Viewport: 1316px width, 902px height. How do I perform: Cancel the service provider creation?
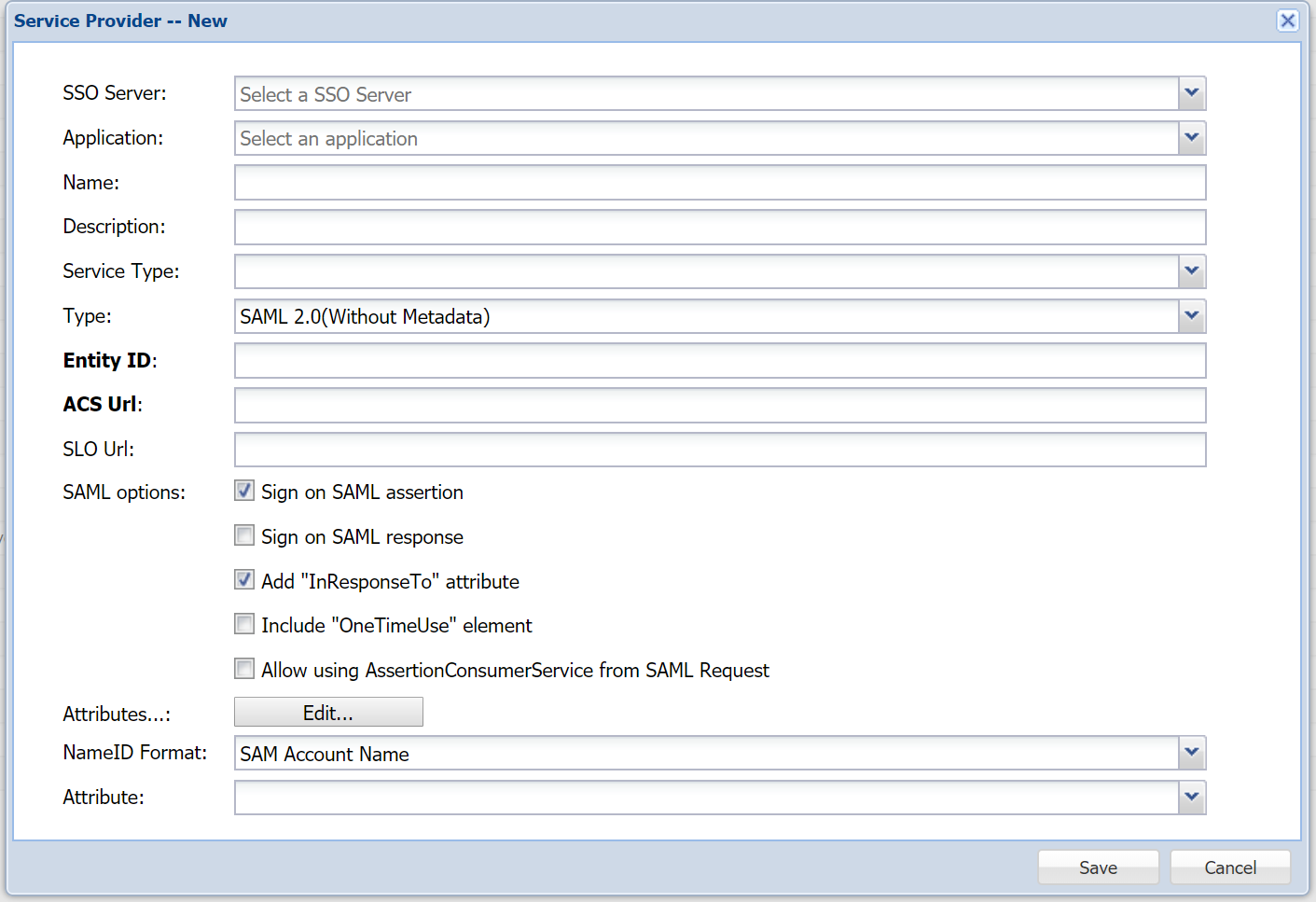coord(1229,867)
